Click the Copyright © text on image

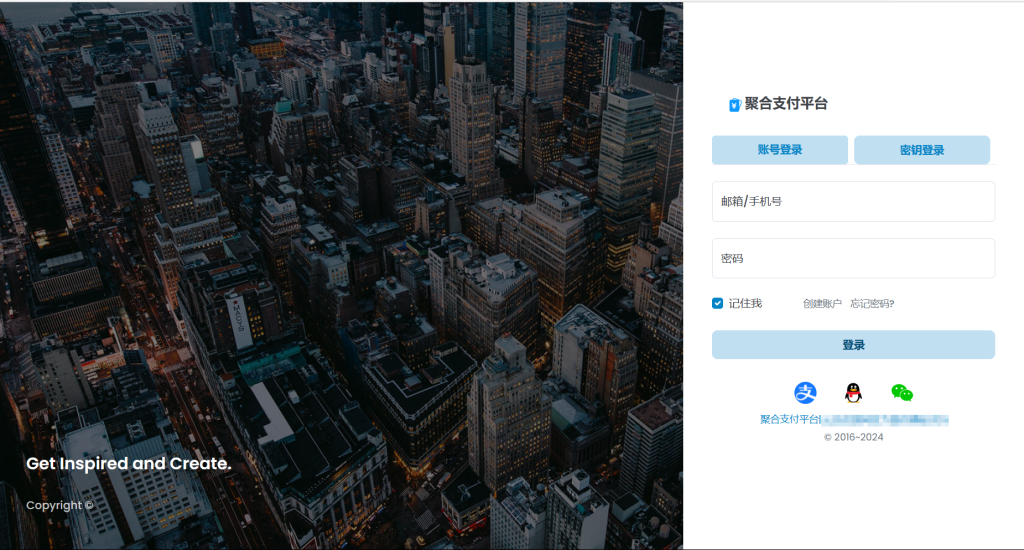click(59, 505)
